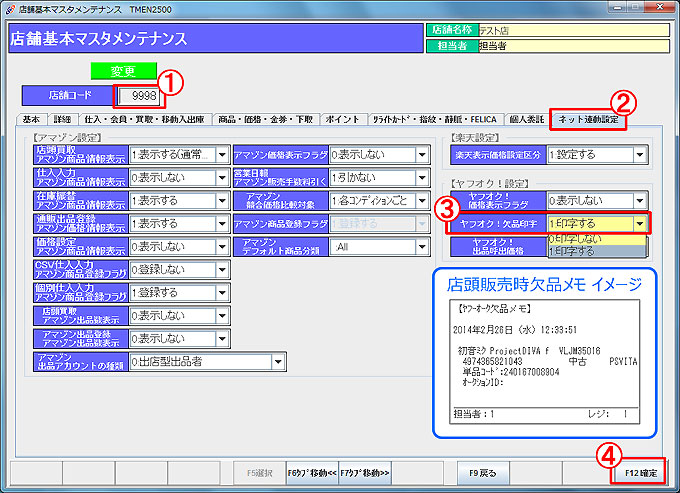Open the 個人委託 tab
The height and width of the screenshot is (493, 680).
tap(527, 120)
